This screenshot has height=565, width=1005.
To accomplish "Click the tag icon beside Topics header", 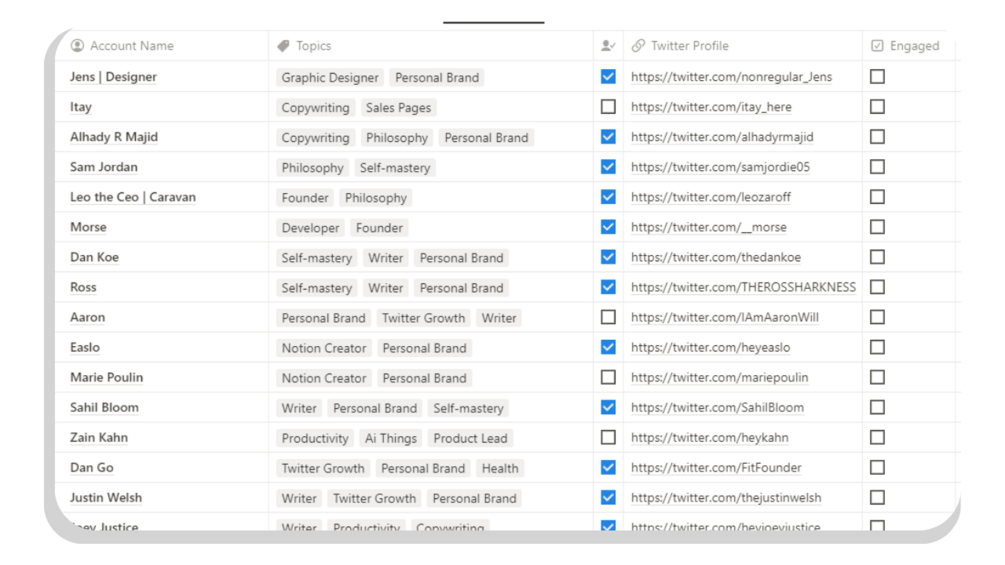I will pyautogui.click(x=283, y=45).
